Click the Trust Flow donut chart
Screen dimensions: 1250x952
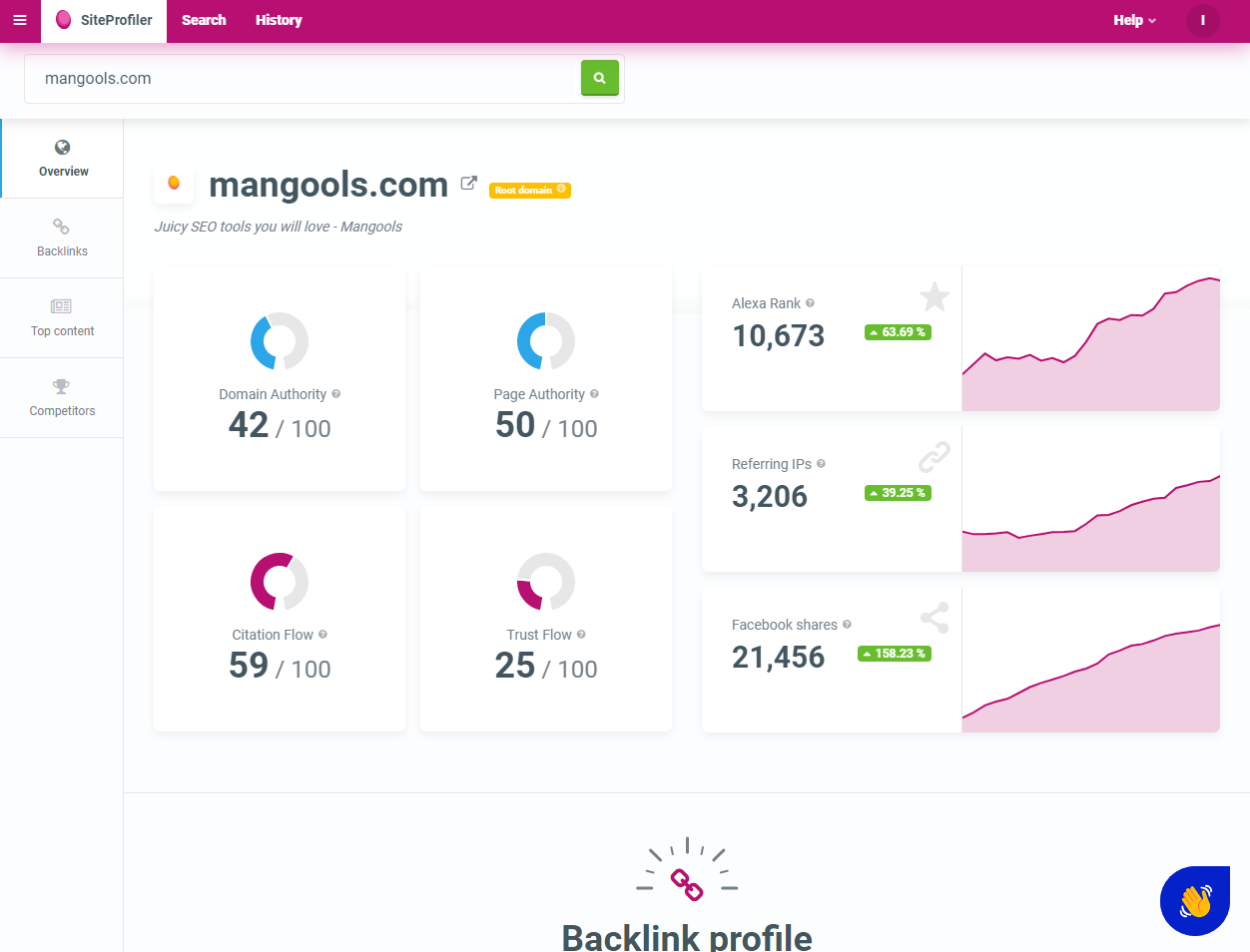(x=546, y=582)
